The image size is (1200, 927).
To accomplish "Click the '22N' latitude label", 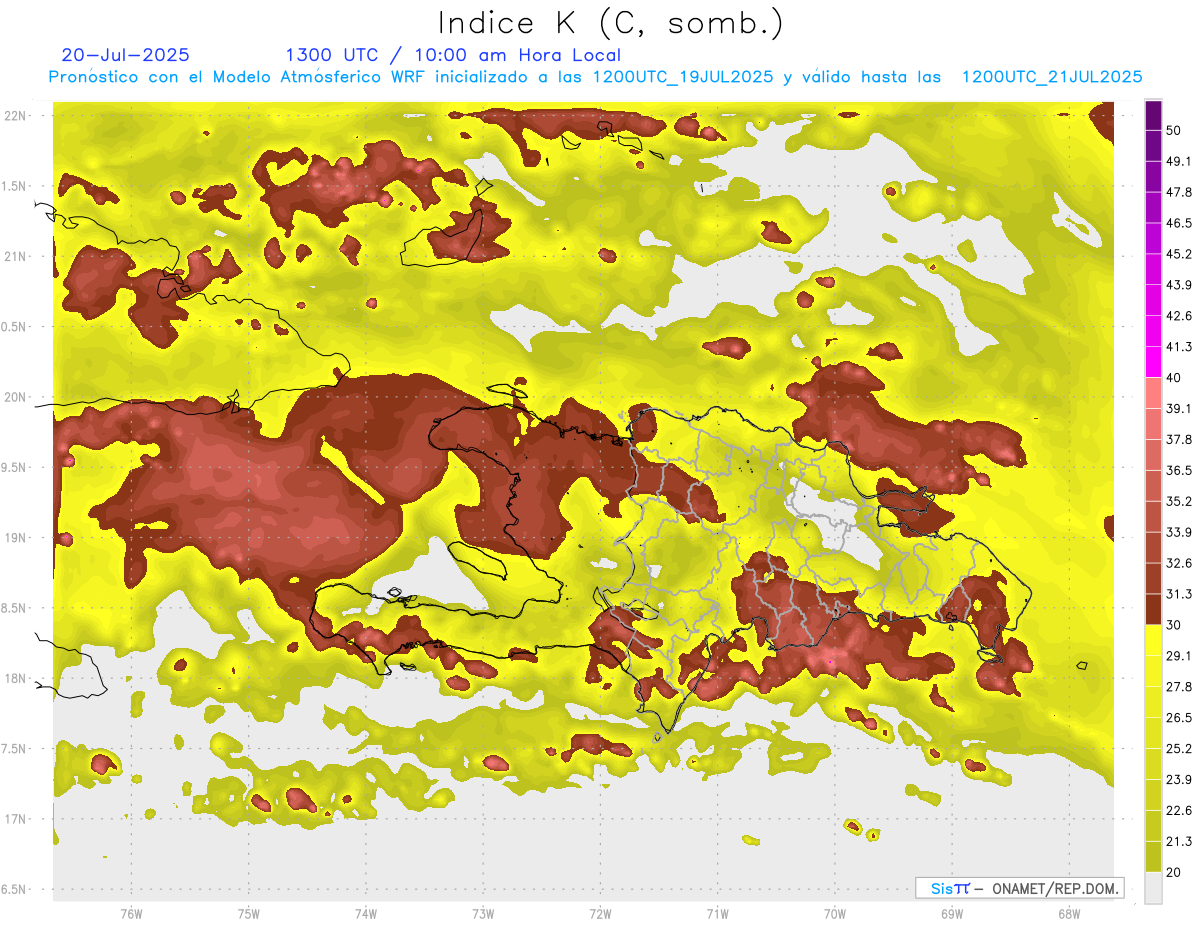I will click(15, 116).
